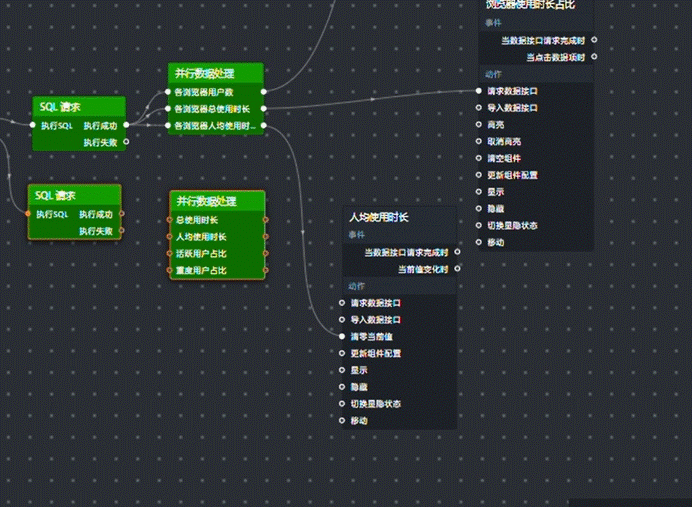Click the input port of 总使用时长 row

[x=169, y=220]
